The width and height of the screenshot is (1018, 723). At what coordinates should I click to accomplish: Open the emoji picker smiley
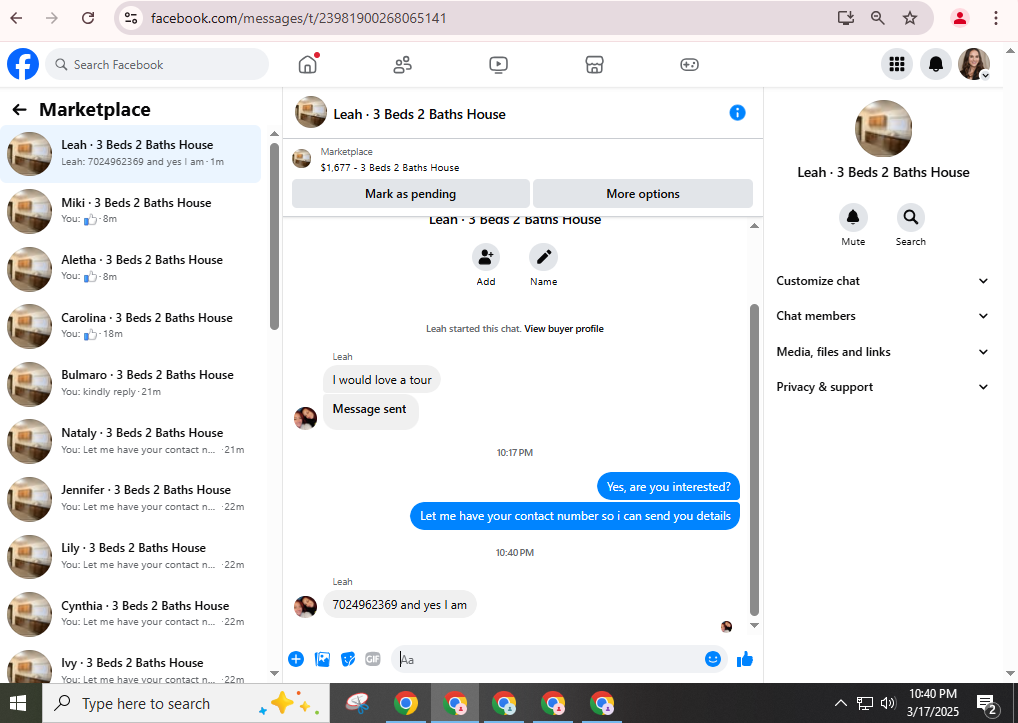[713, 659]
